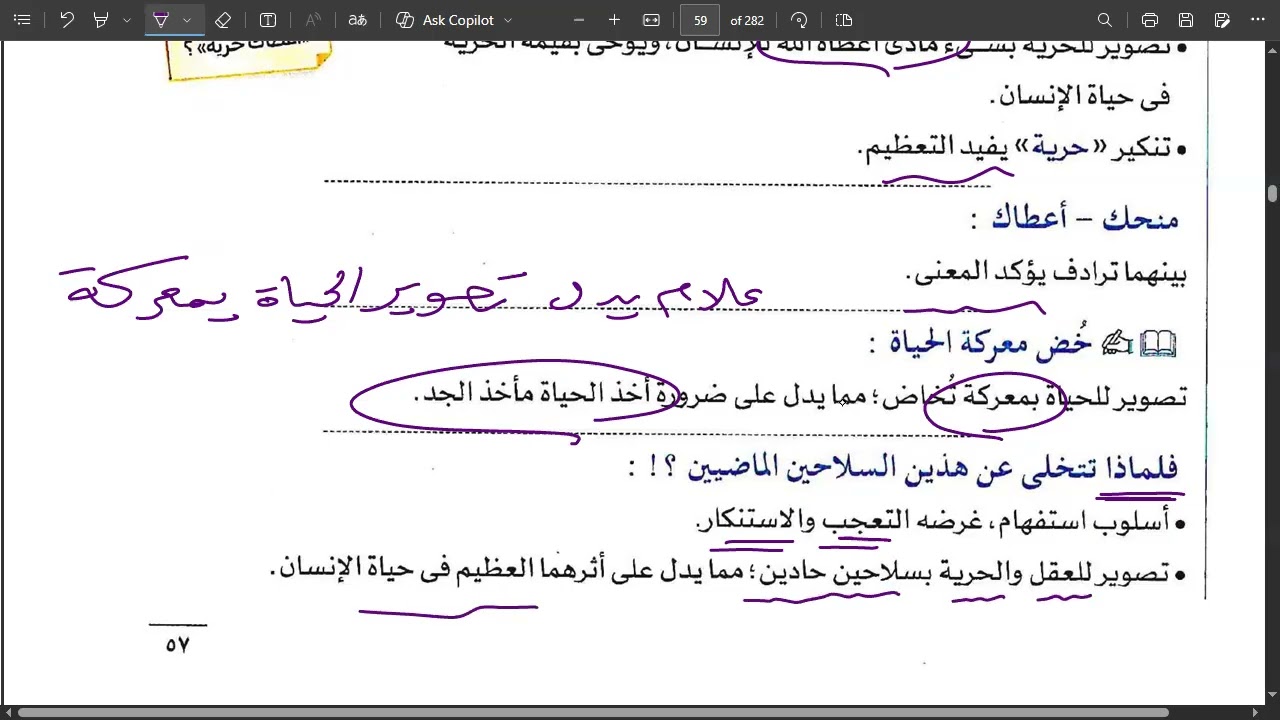Open the table of contents panel
Image resolution: width=1280 pixels, height=720 pixels.
tap(22, 20)
